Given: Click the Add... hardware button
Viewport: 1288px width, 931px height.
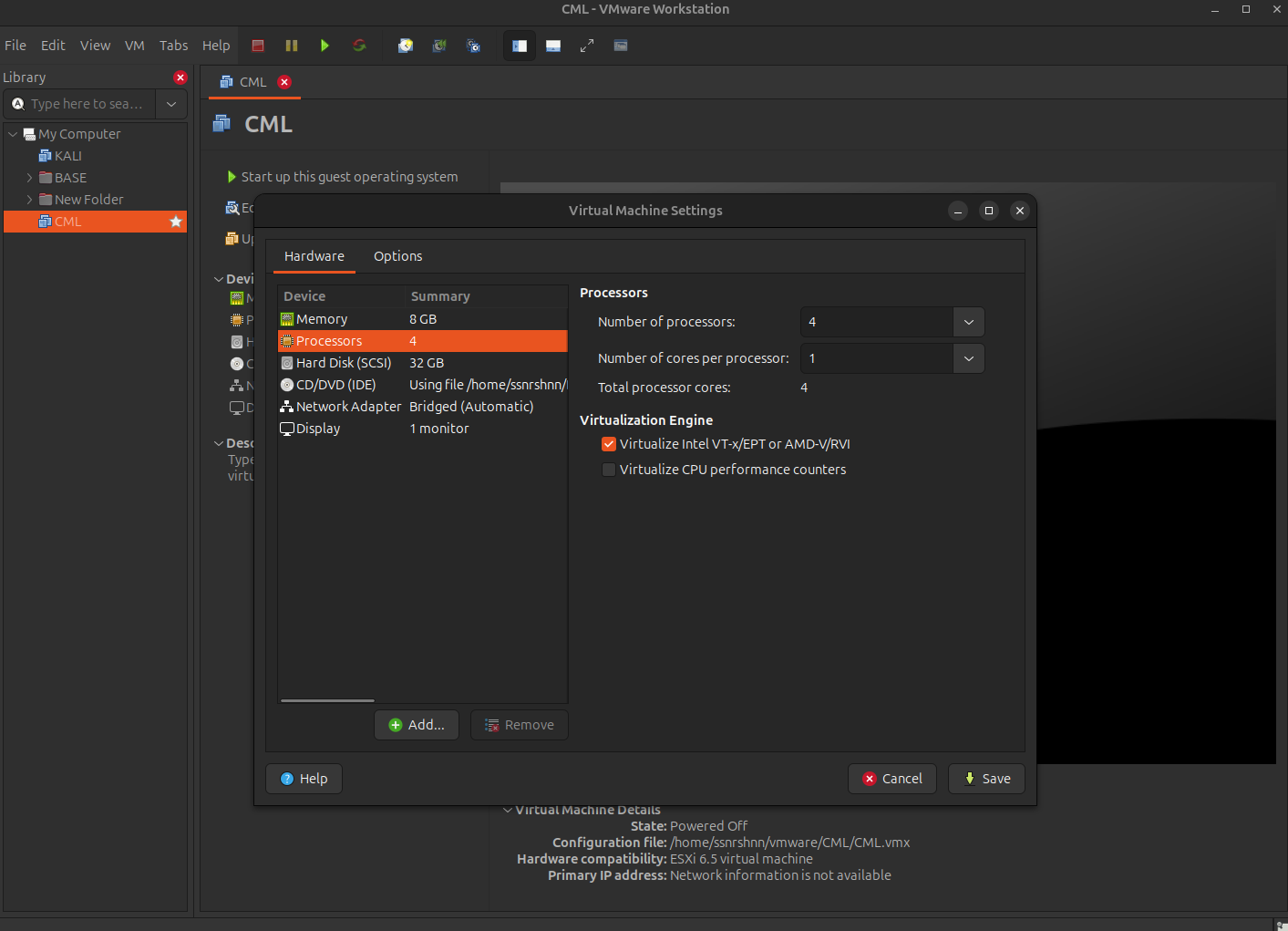Looking at the screenshot, I should (417, 725).
